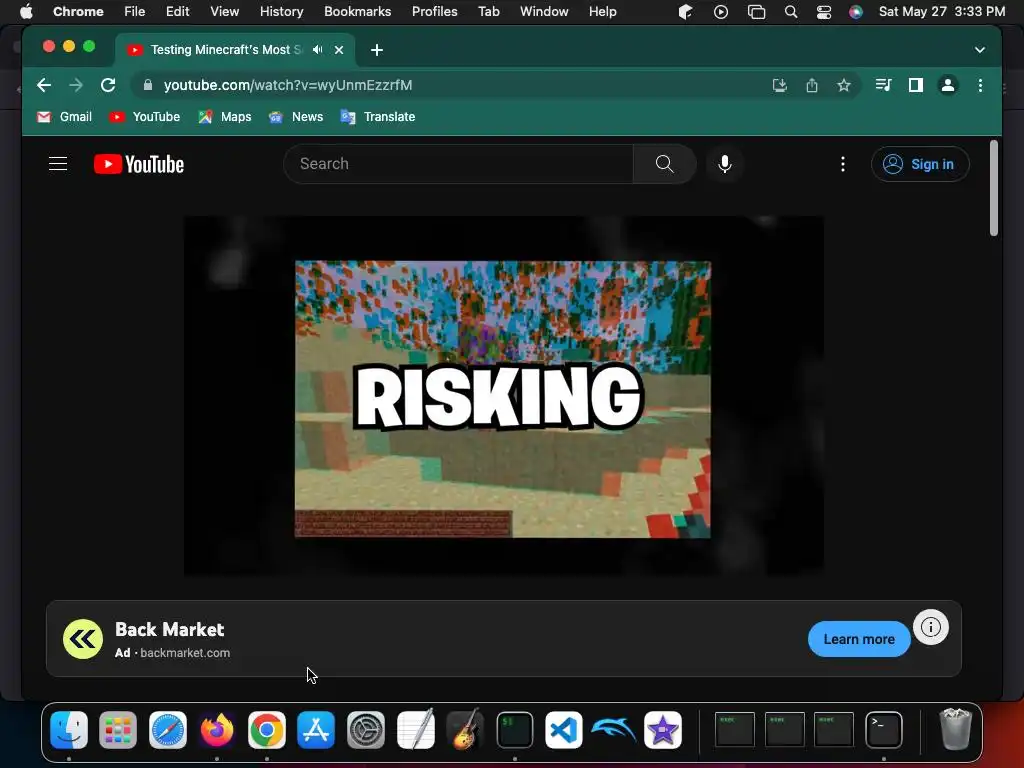The width and height of the screenshot is (1024, 768).
Task: Open the YouTube guide hamburger menu
Action: pyautogui.click(x=58, y=164)
